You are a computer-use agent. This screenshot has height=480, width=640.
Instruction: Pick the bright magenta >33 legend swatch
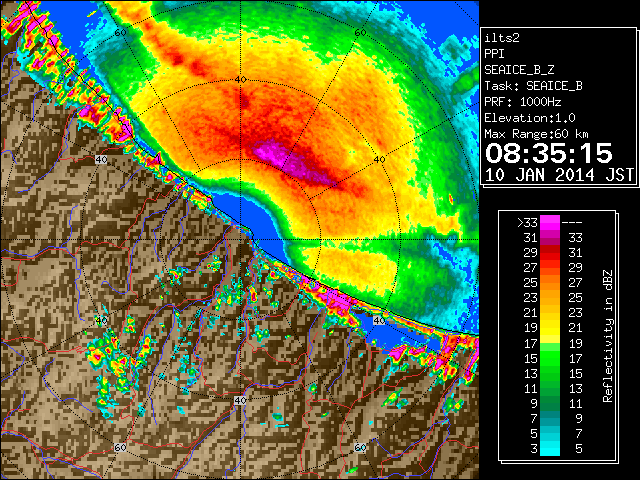[550, 222]
